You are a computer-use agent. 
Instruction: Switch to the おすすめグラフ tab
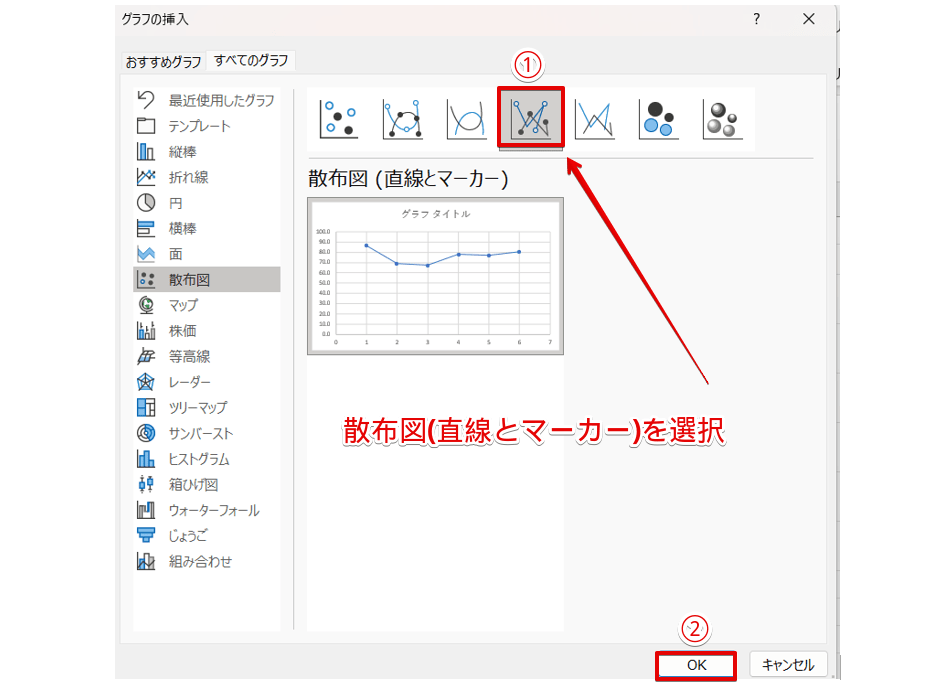(163, 62)
